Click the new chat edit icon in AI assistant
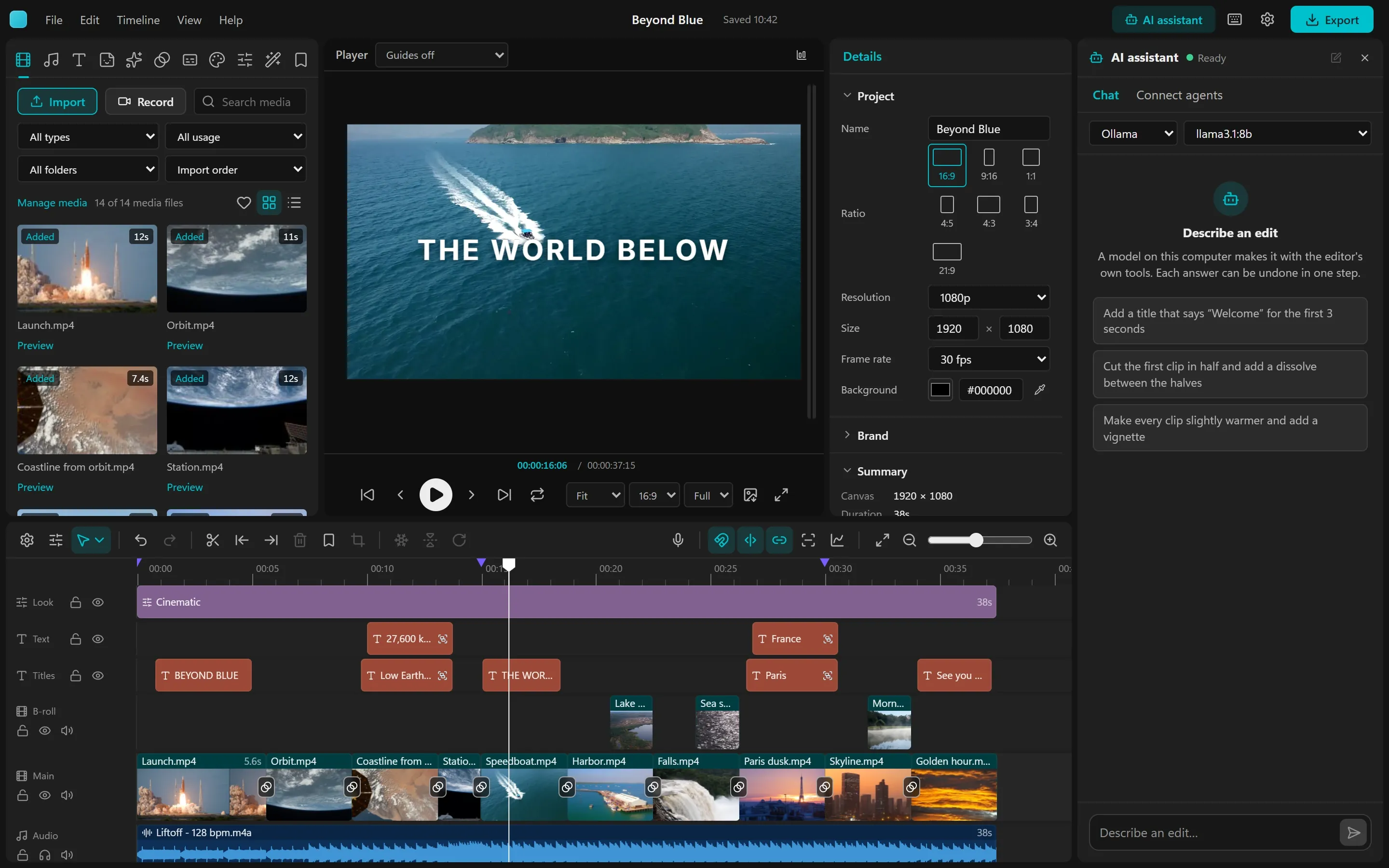The image size is (1389, 868). pos(1336,58)
